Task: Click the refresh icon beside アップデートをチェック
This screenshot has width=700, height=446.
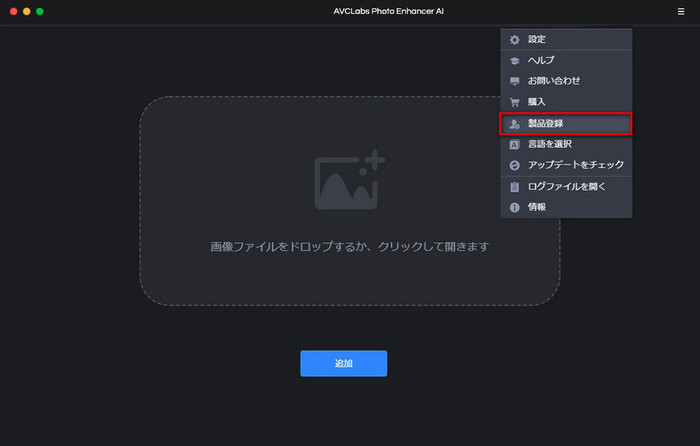Action: [x=514, y=165]
